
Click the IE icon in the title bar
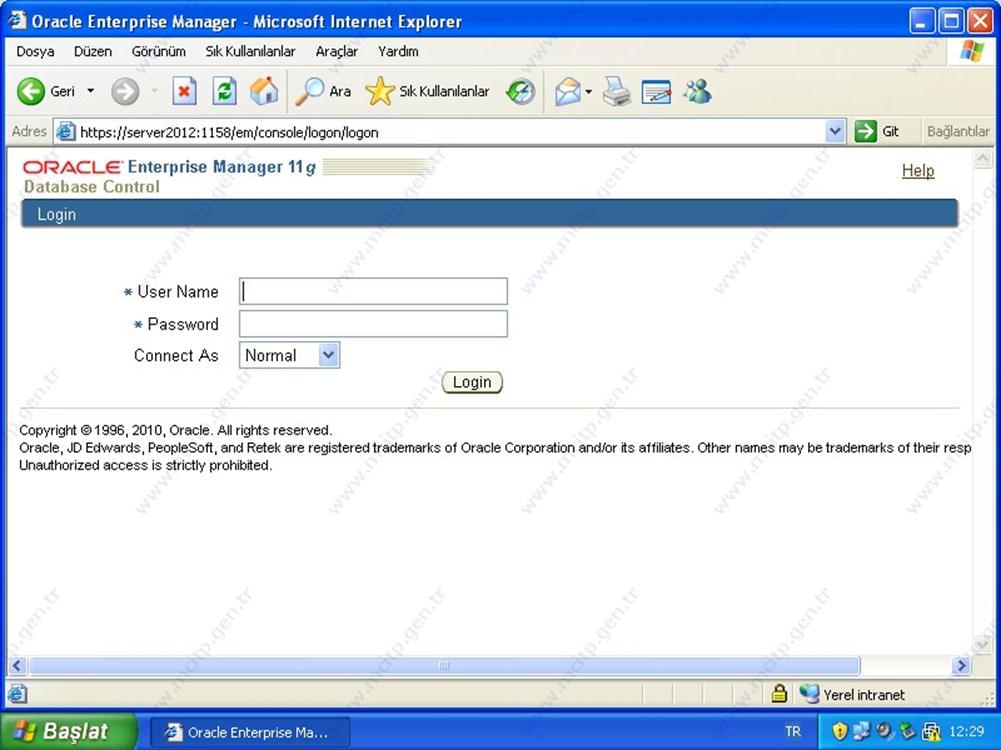tap(17, 20)
